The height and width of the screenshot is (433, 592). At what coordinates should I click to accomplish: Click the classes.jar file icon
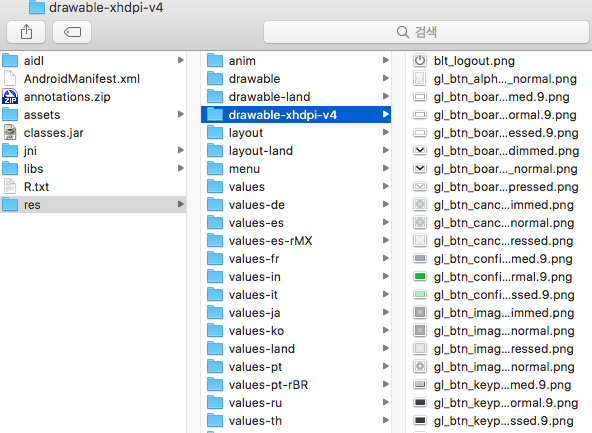[x=10, y=133]
